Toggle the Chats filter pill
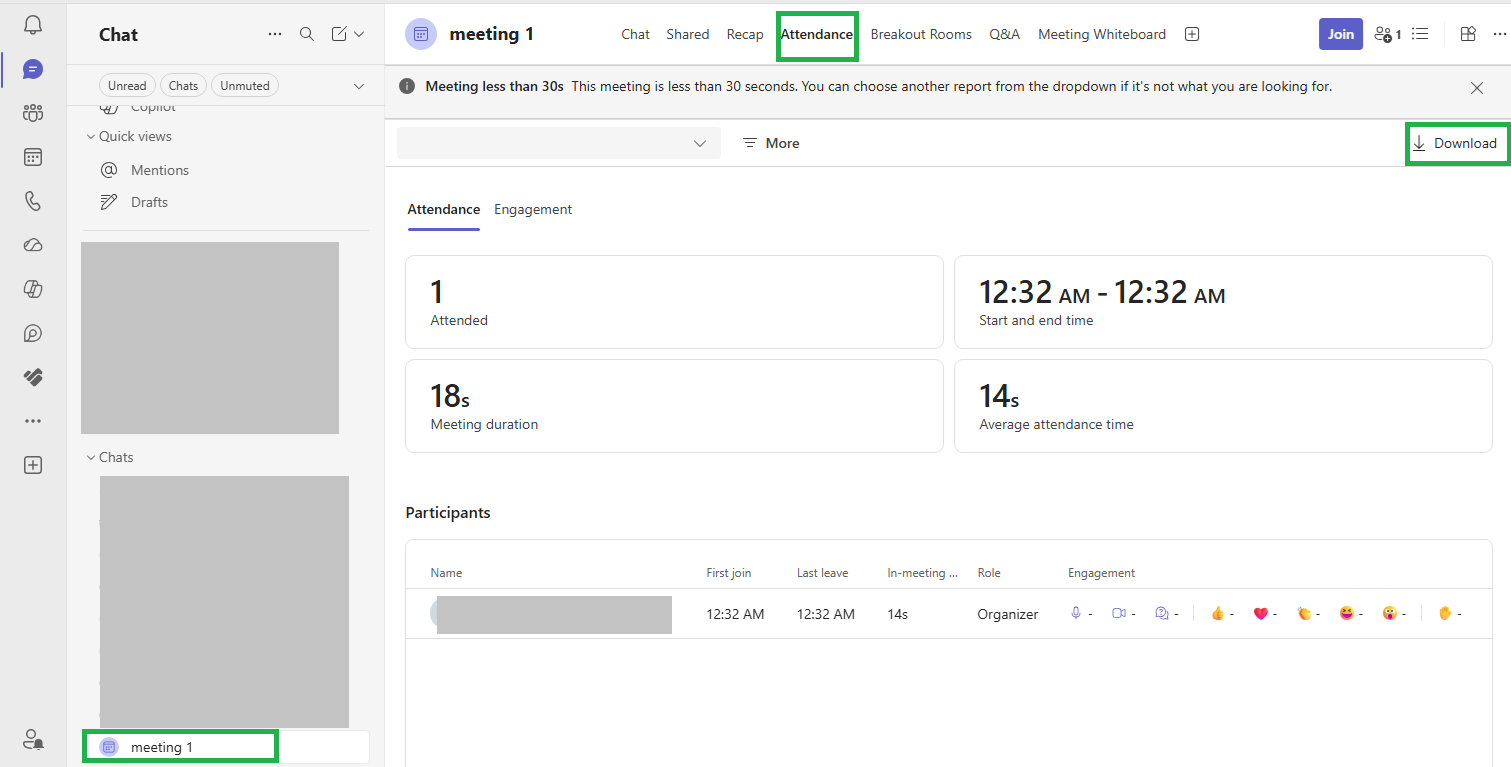This screenshot has height=767, width=1511. 183,86
